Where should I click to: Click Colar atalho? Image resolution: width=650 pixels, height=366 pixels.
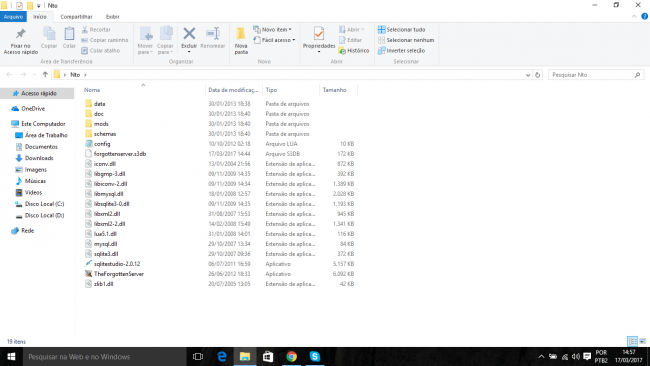[101, 51]
